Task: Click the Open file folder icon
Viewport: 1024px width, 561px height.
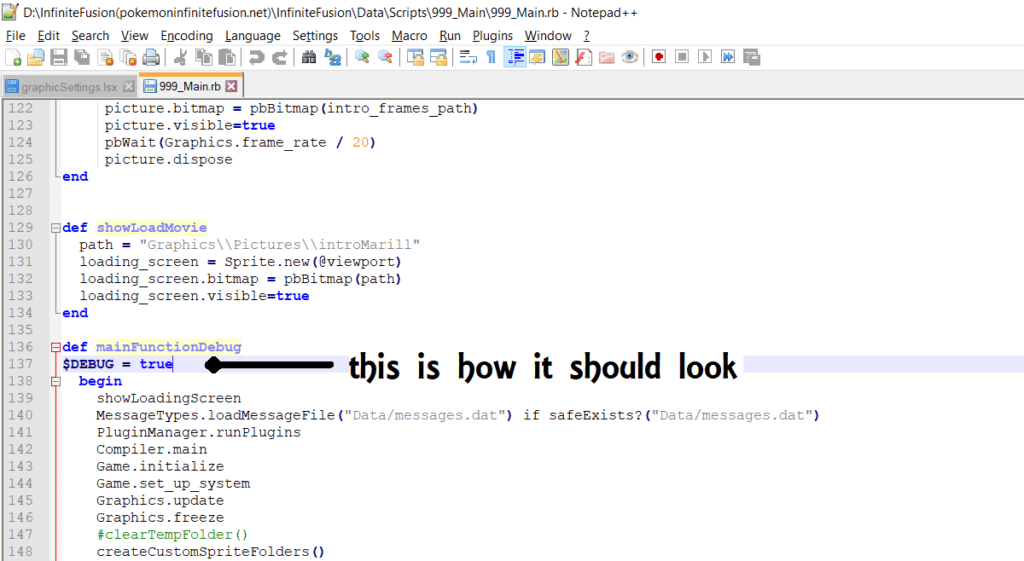Action: (x=36, y=58)
